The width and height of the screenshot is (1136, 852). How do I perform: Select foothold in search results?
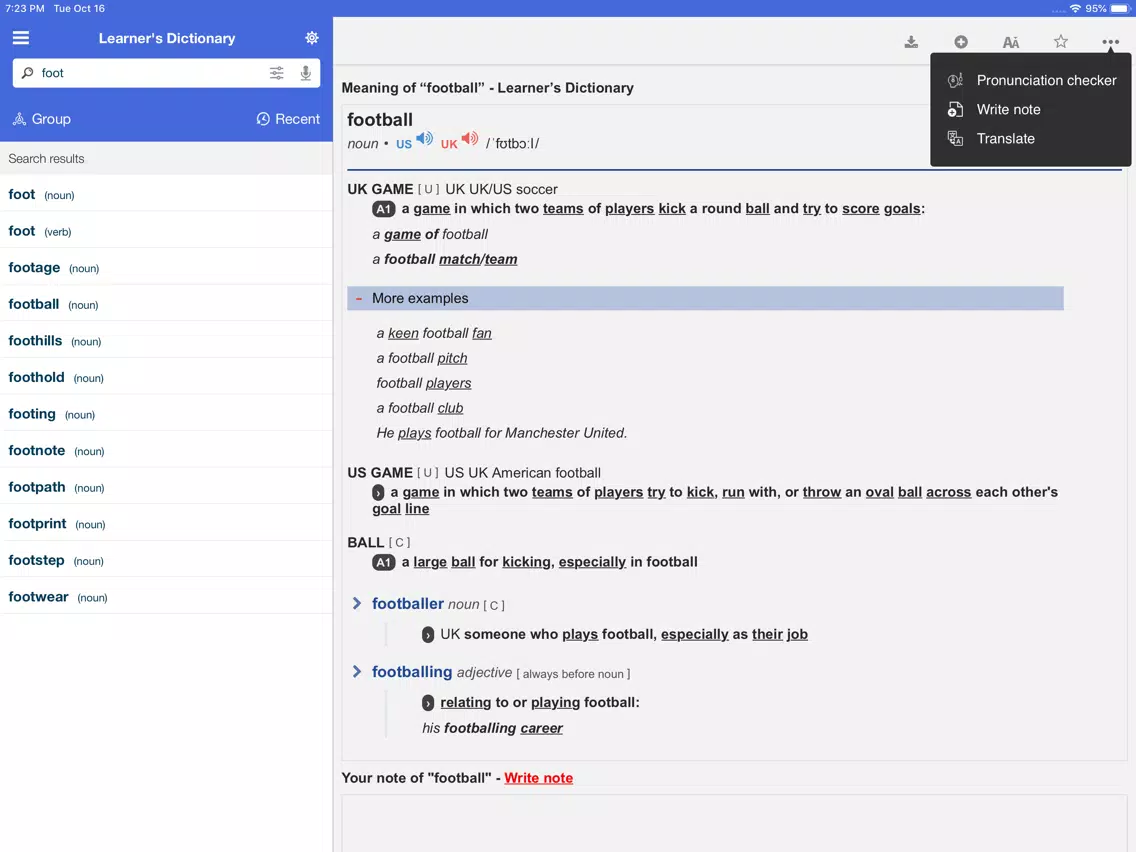tap(167, 377)
